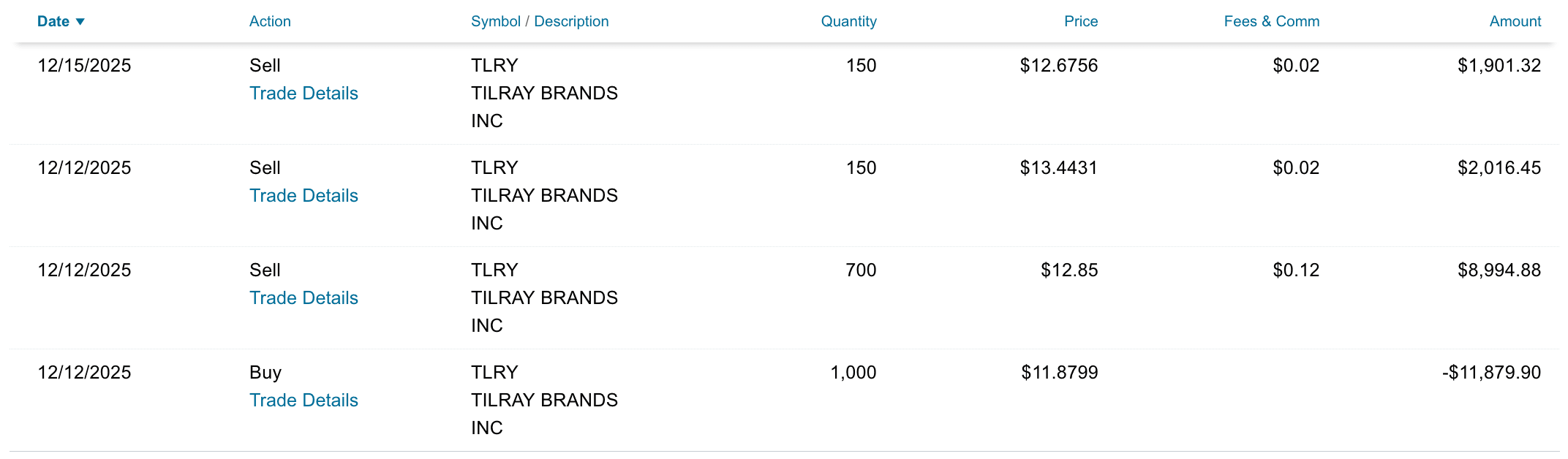This screenshot has width=1568, height=459.
Task: Sort by the Action column header
Action: point(270,22)
